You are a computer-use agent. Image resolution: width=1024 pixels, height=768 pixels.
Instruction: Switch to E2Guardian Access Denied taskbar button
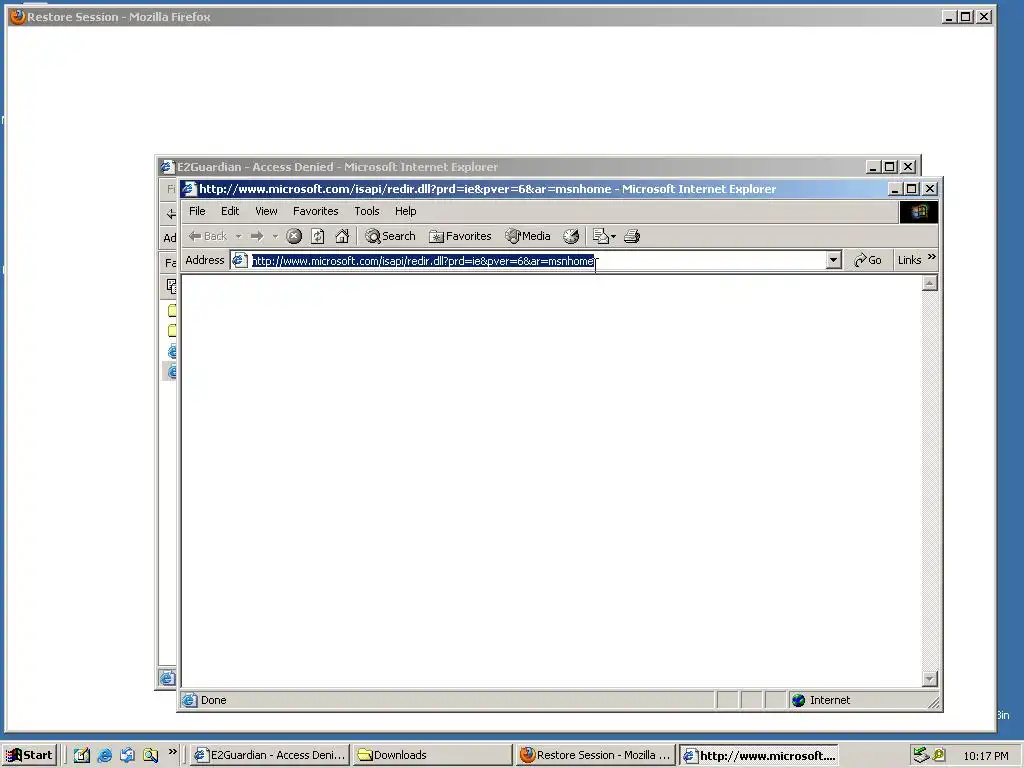point(270,755)
